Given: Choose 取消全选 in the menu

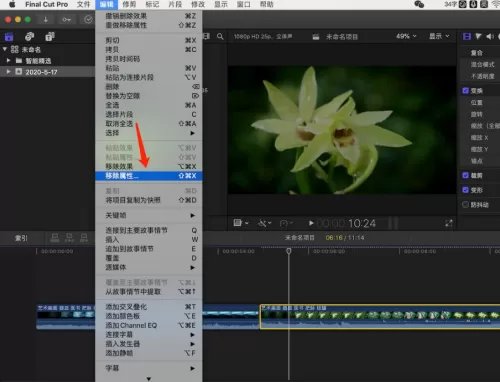Looking at the screenshot, I should click(x=149, y=124).
